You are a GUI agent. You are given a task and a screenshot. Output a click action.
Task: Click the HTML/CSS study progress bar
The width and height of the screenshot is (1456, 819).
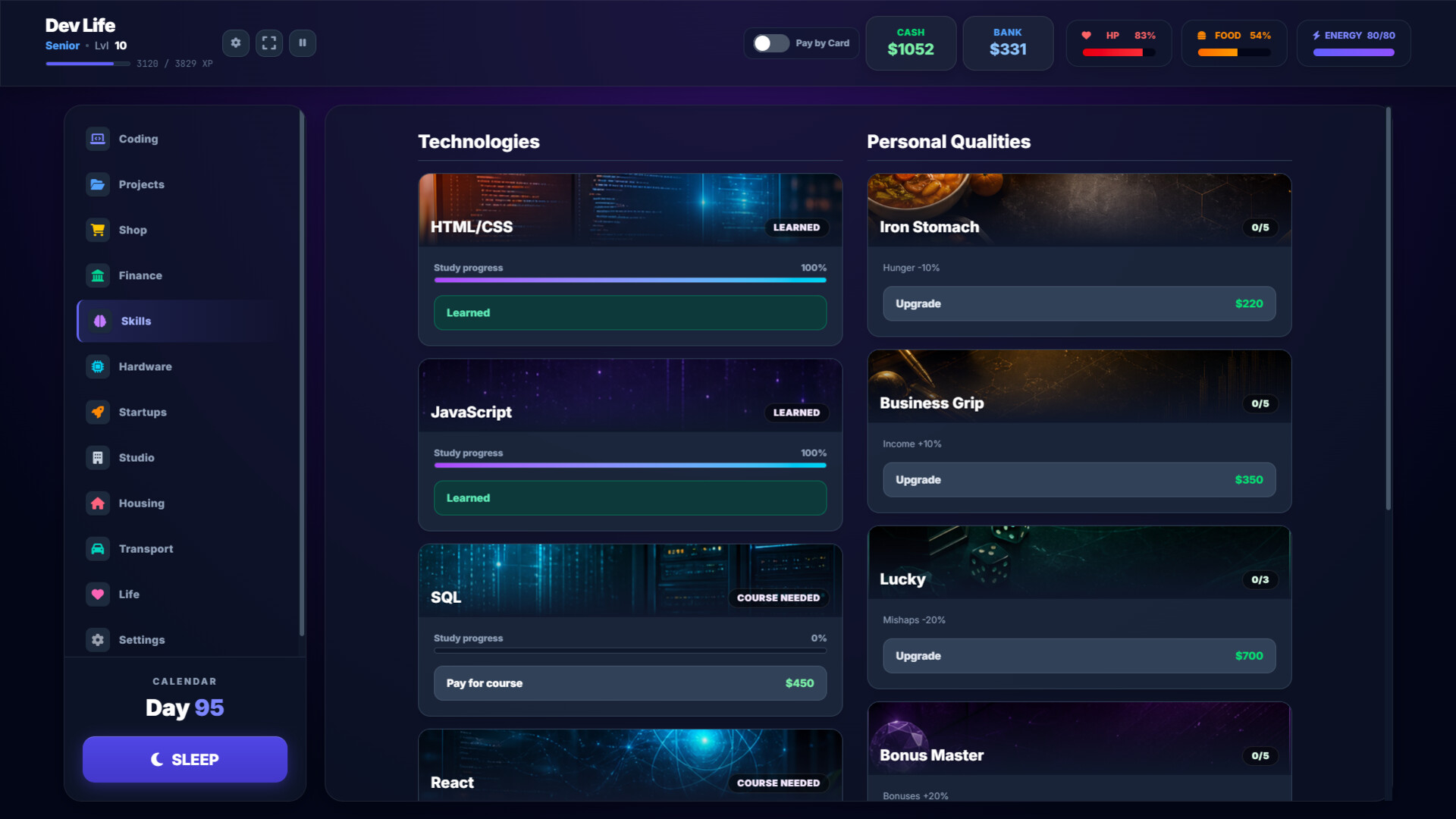click(630, 280)
